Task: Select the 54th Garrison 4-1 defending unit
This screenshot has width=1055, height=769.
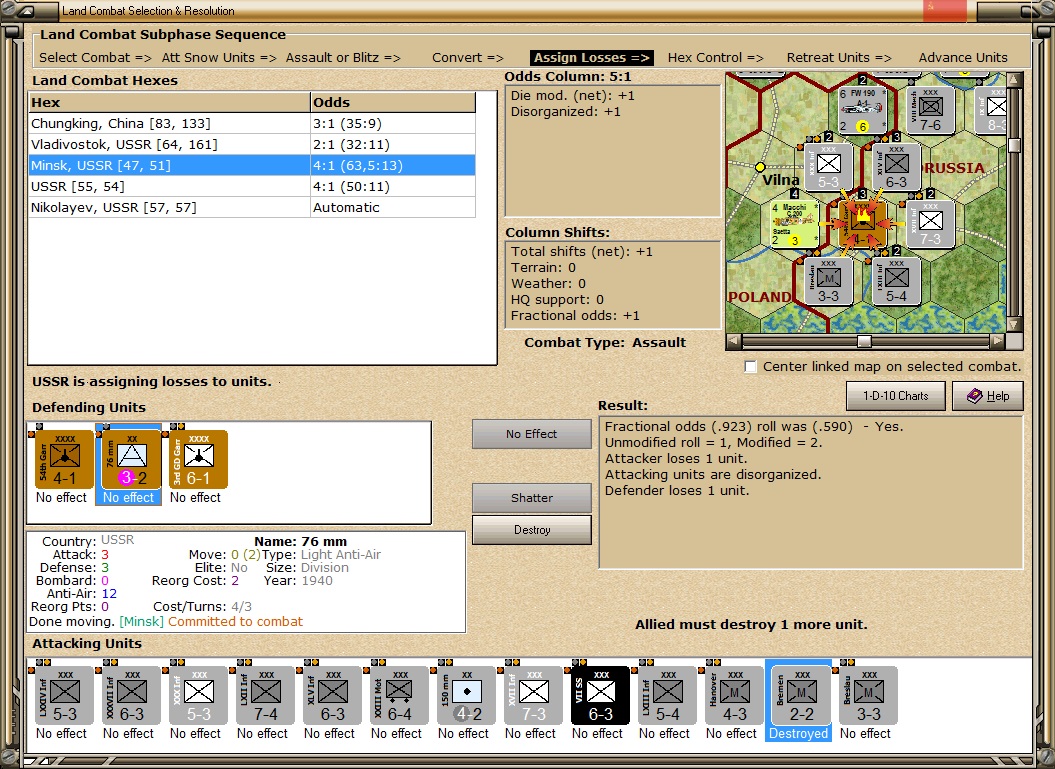Action: click(64, 460)
